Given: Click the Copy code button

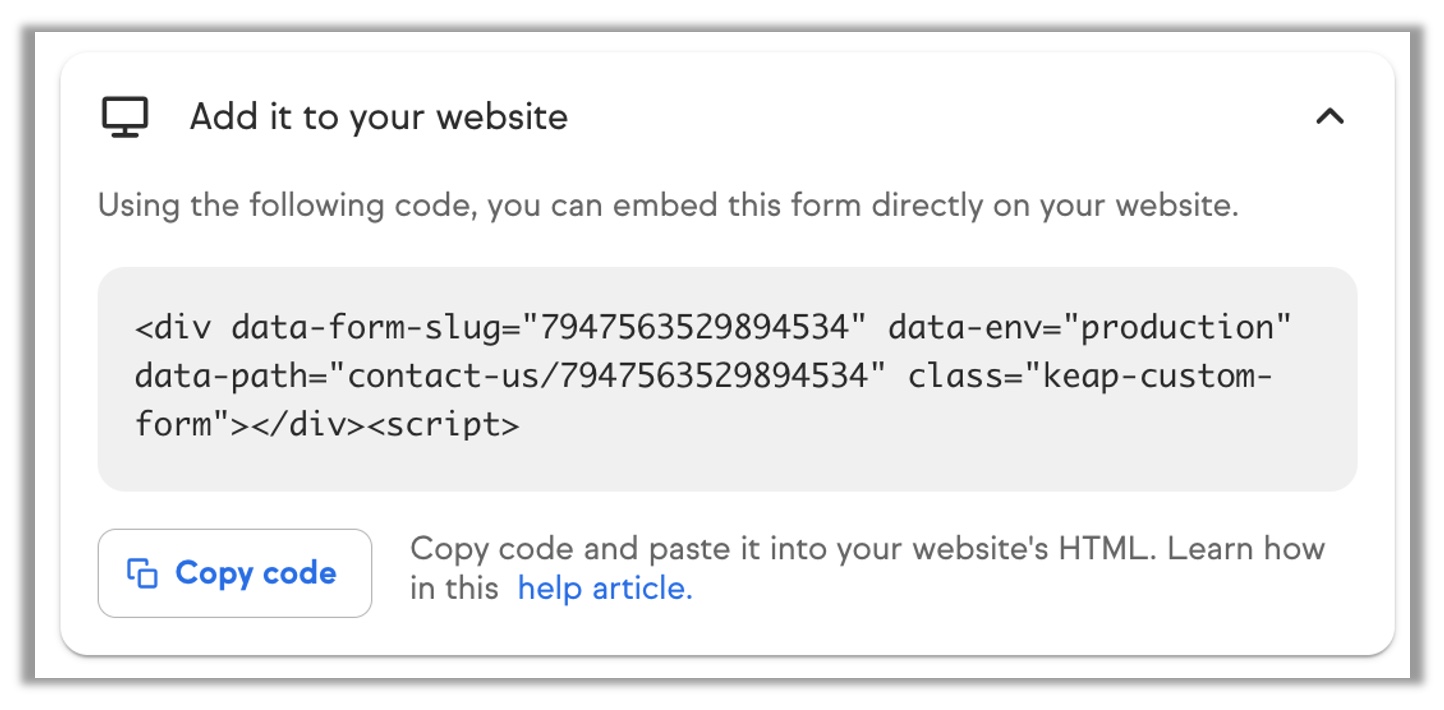Looking at the screenshot, I should (235, 573).
